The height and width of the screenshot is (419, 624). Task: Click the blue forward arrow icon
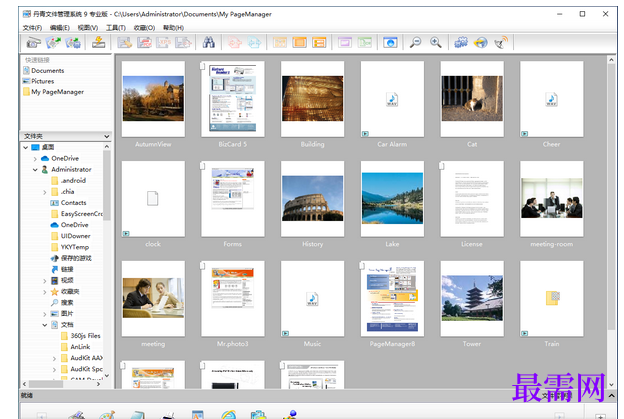point(254,42)
